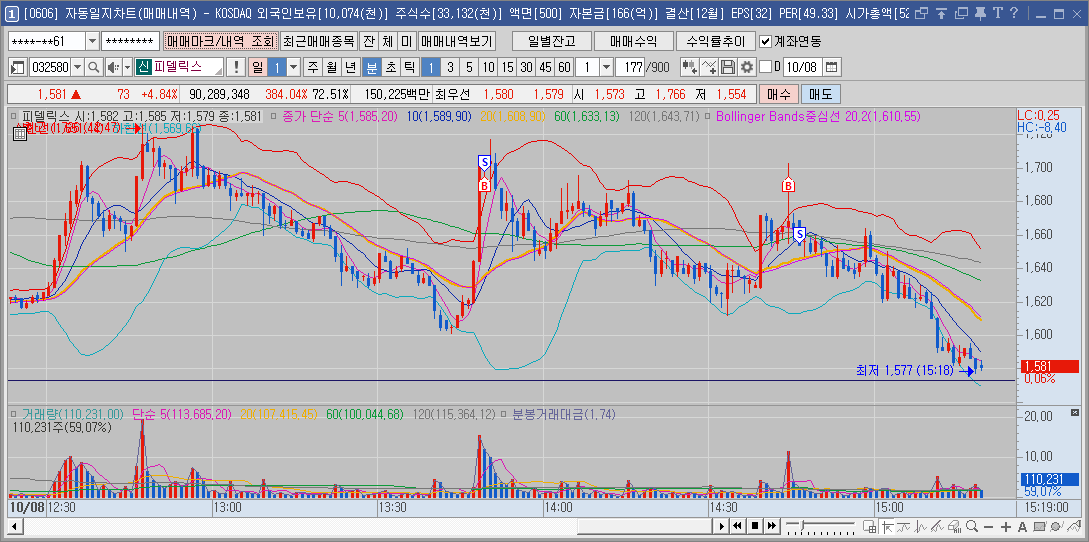Screen dimensions: 1089x542
Task: Open the 피델릭스 stock name combo box
Action: 178,67
